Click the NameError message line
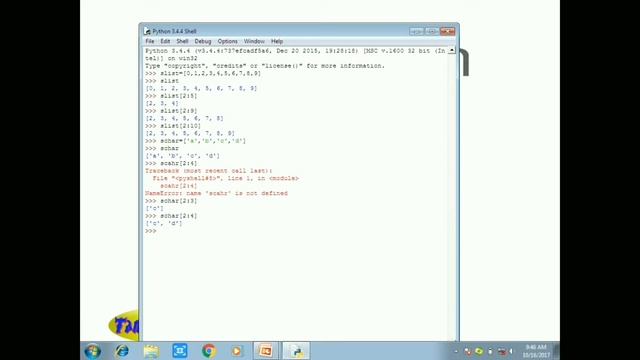 (x=216, y=193)
